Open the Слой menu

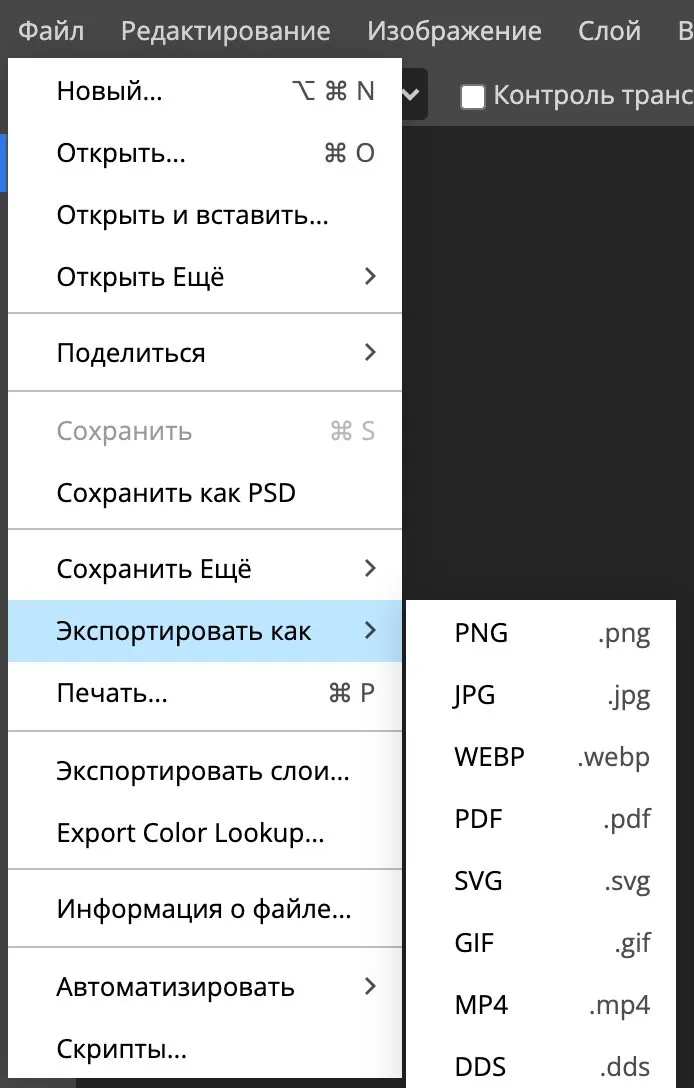pos(609,31)
